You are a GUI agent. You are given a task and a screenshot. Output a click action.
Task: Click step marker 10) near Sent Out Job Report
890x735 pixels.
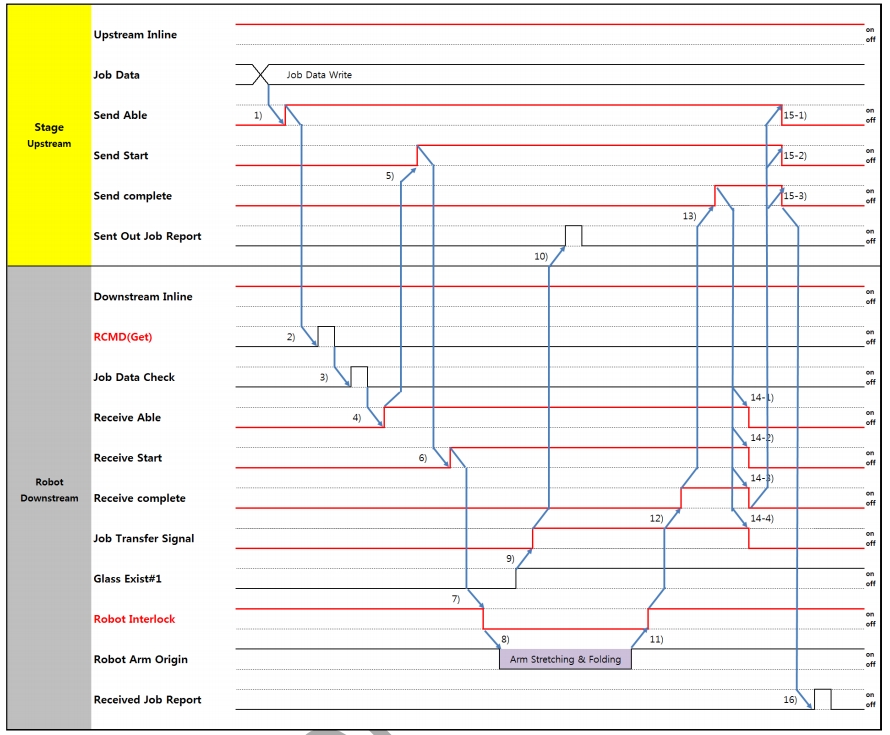(x=541, y=256)
